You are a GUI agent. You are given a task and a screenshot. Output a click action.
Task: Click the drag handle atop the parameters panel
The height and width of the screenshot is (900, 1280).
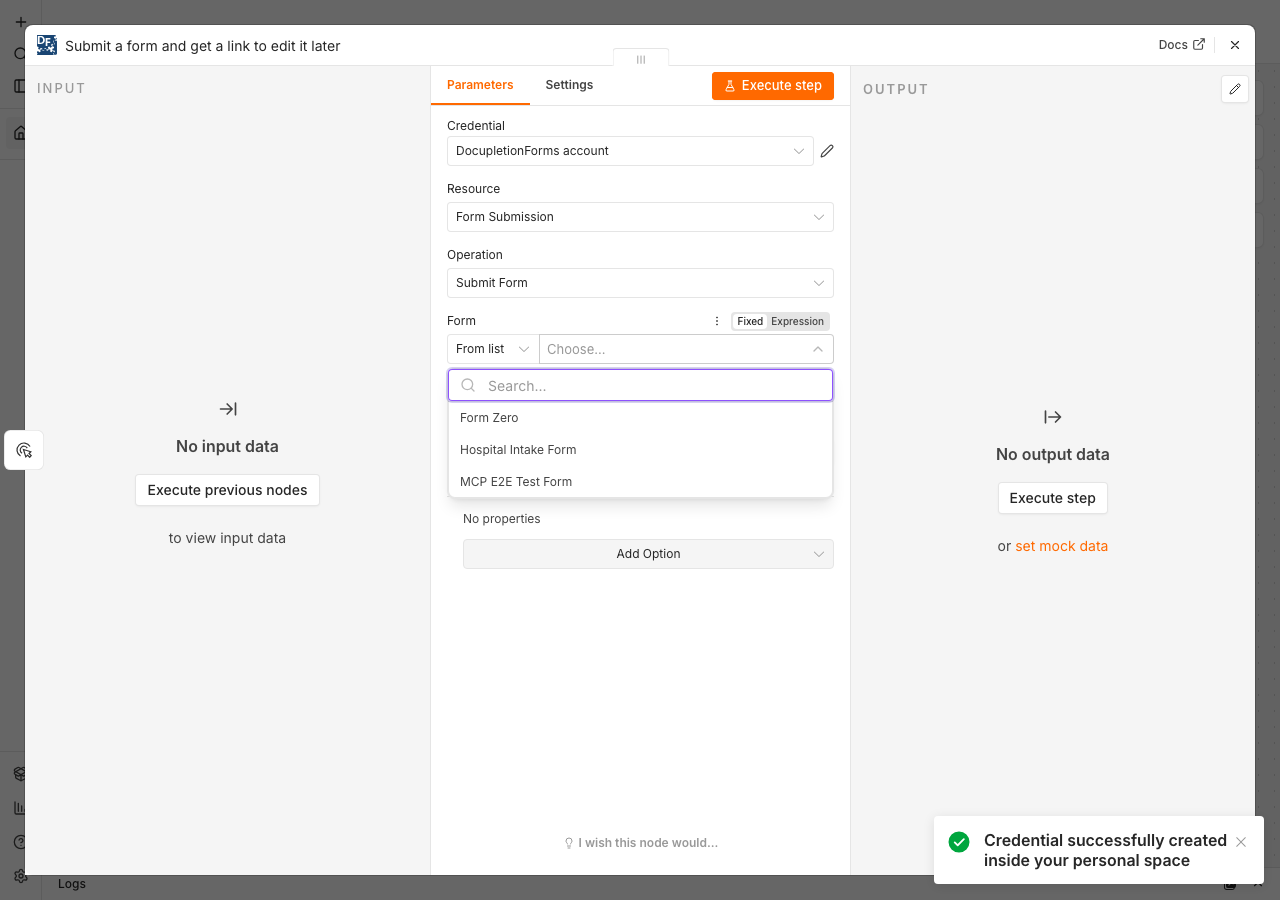pyautogui.click(x=641, y=59)
